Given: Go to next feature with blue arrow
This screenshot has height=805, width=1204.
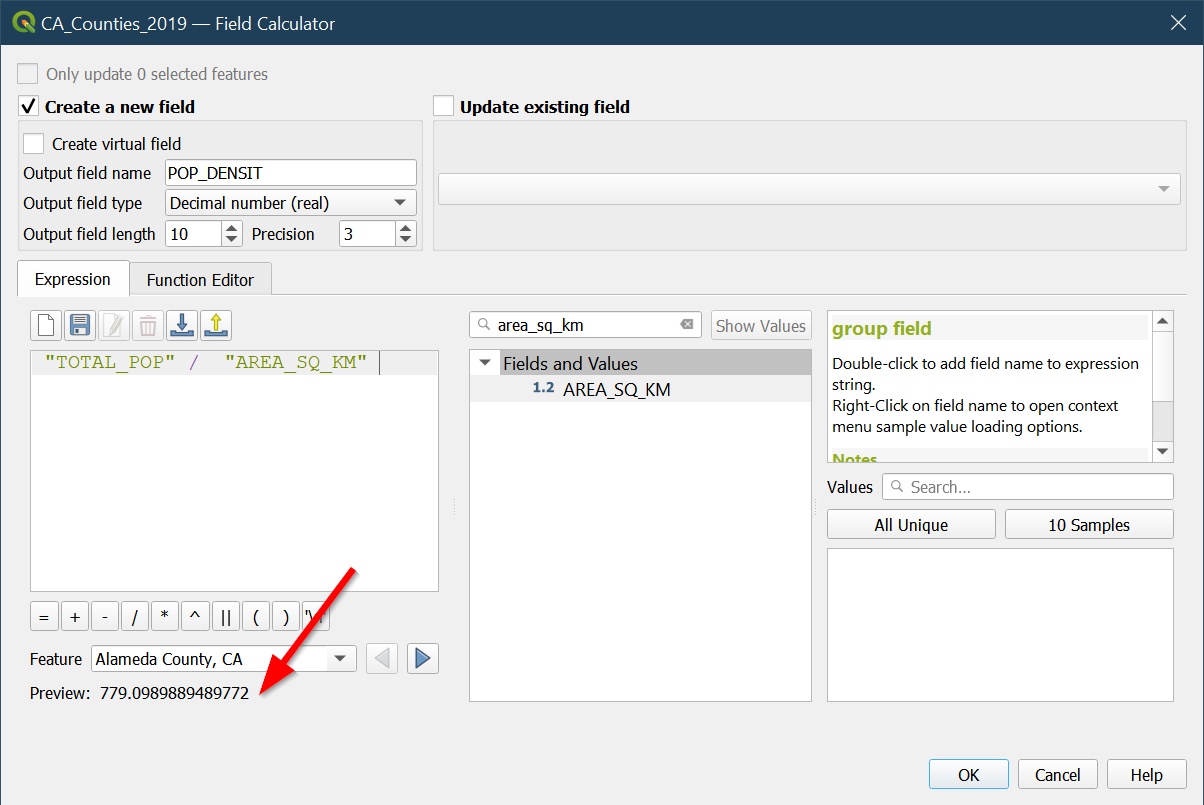Looking at the screenshot, I should tap(422, 658).
